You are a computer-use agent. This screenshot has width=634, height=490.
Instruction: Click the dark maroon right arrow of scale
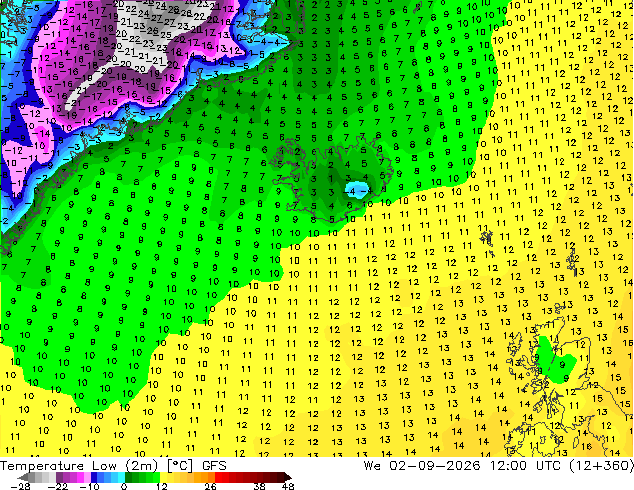click(288, 477)
